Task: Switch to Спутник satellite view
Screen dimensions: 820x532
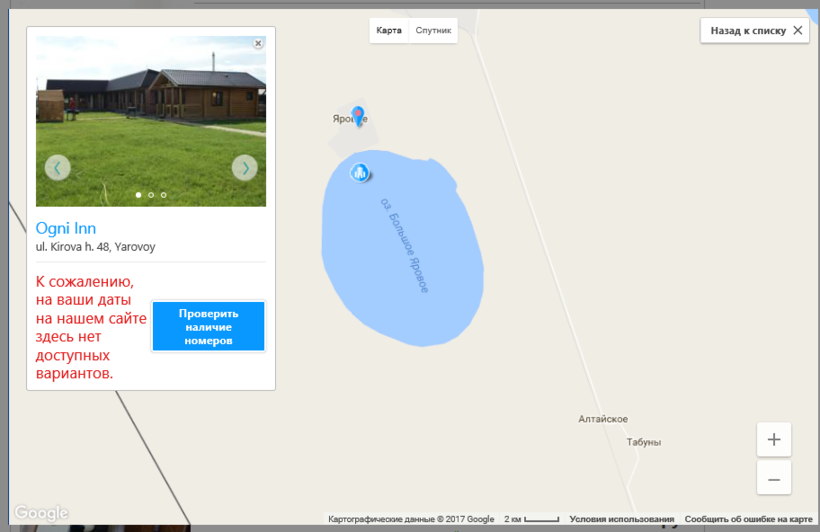Action: [x=433, y=31]
